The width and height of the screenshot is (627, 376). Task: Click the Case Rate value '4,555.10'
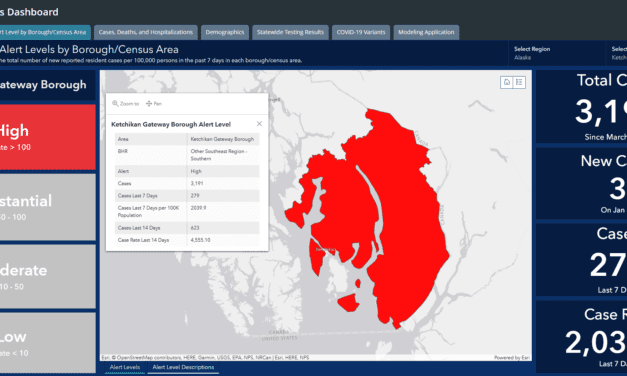(x=200, y=240)
